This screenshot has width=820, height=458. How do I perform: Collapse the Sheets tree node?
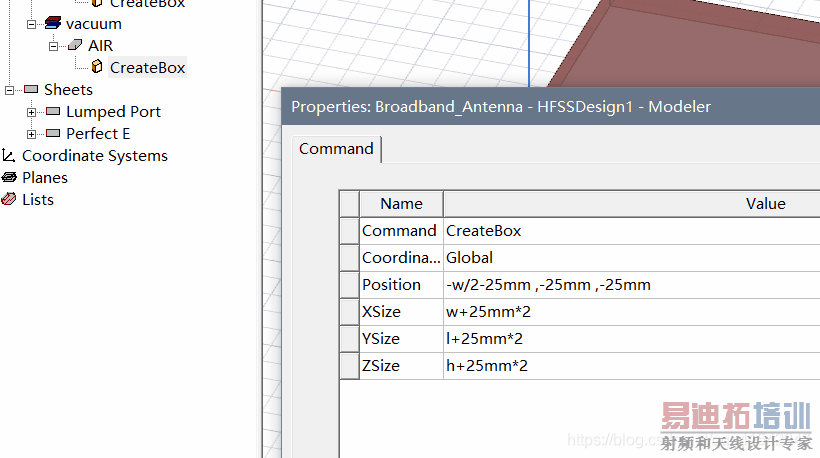pyautogui.click(x=9, y=90)
